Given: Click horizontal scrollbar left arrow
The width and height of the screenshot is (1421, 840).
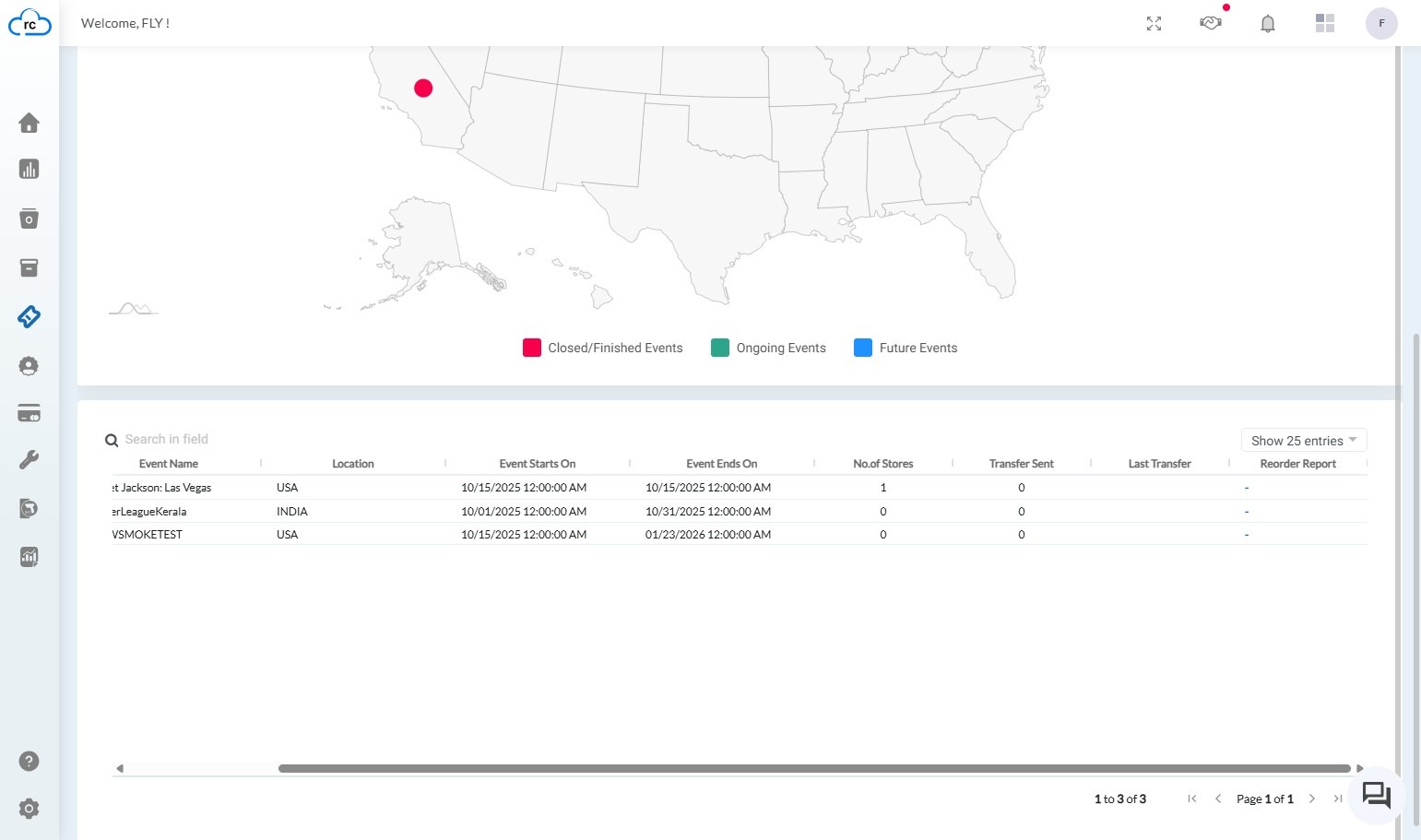Looking at the screenshot, I should point(119,768).
